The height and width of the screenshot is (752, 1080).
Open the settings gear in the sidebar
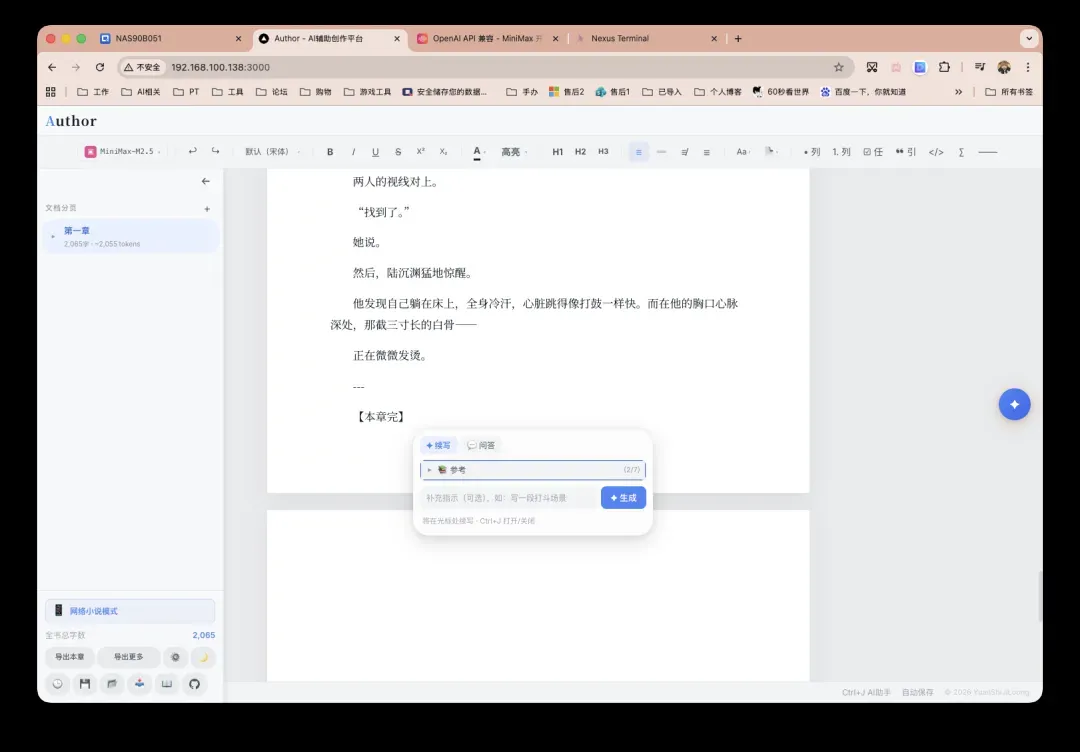(175, 657)
